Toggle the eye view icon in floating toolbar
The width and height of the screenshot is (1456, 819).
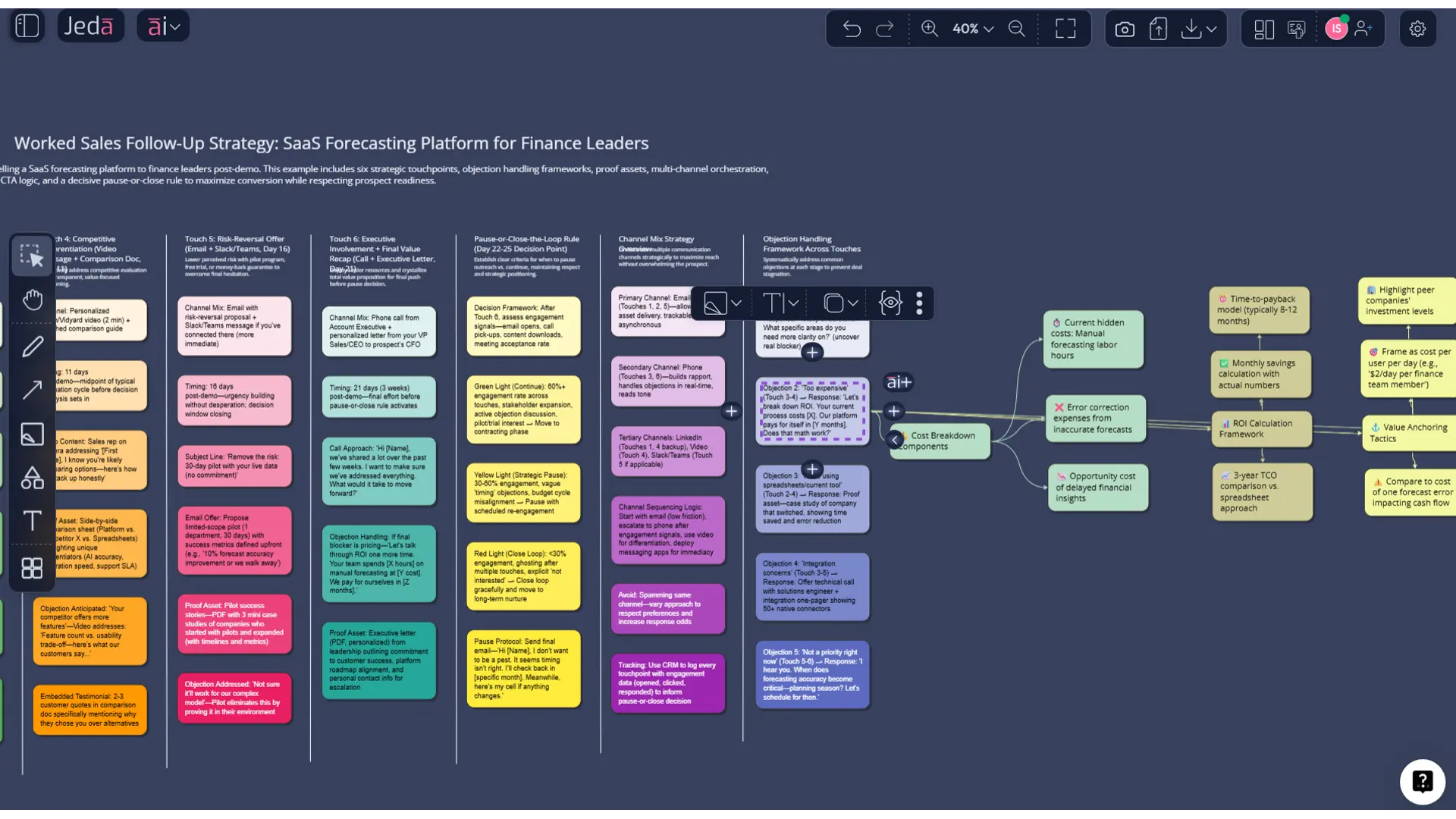(890, 303)
